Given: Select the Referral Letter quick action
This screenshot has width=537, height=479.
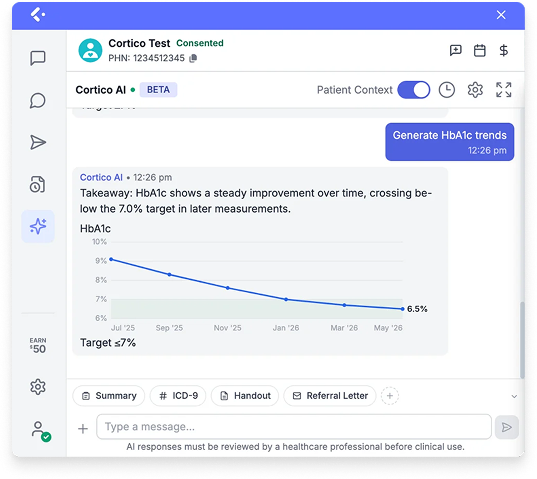Looking at the screenshot, I should pos(330,396).
